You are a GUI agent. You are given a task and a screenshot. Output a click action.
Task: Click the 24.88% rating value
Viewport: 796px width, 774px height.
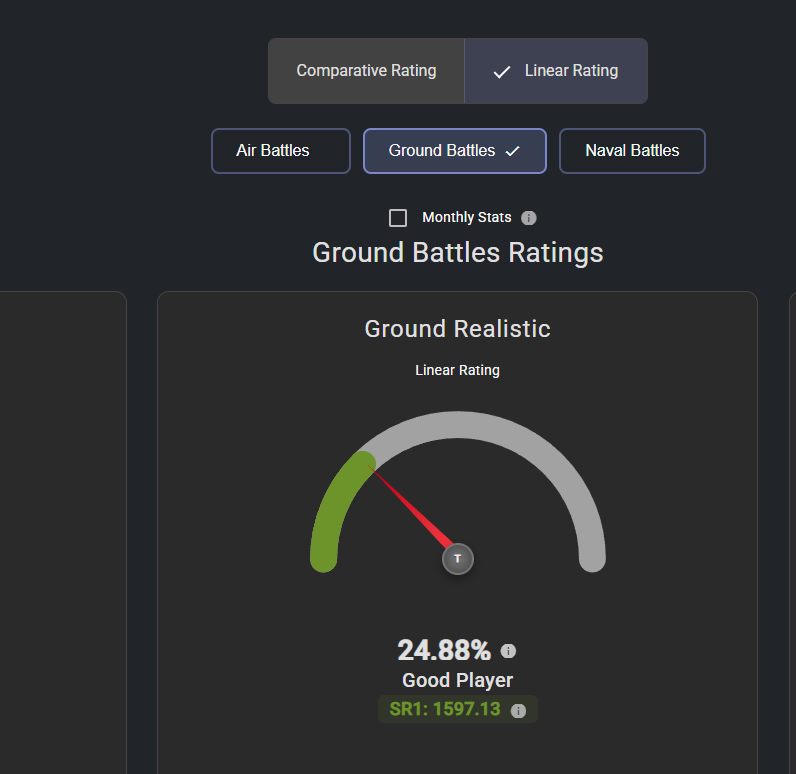point(444,650)
